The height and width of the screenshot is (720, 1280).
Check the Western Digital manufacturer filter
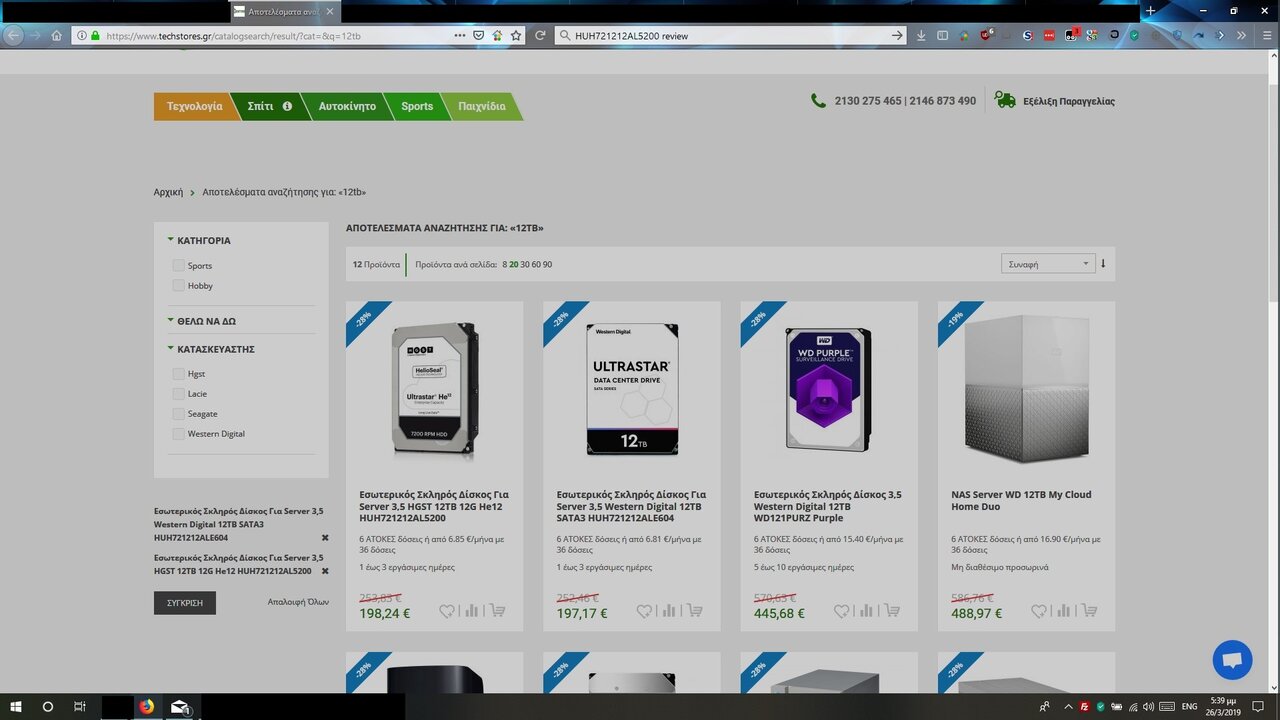coord(178,434)
